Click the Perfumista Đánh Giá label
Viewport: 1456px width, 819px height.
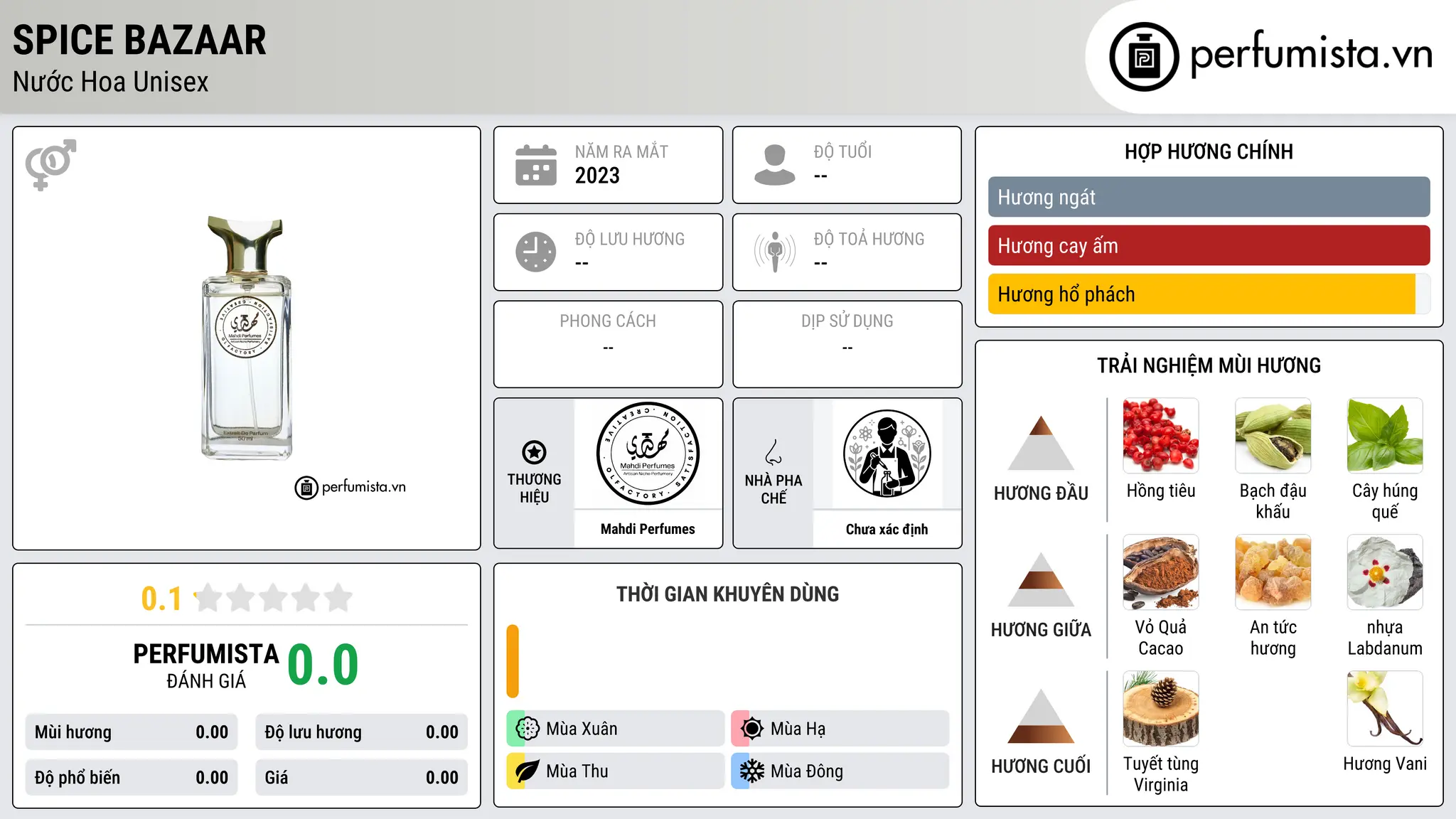(206, 665)
